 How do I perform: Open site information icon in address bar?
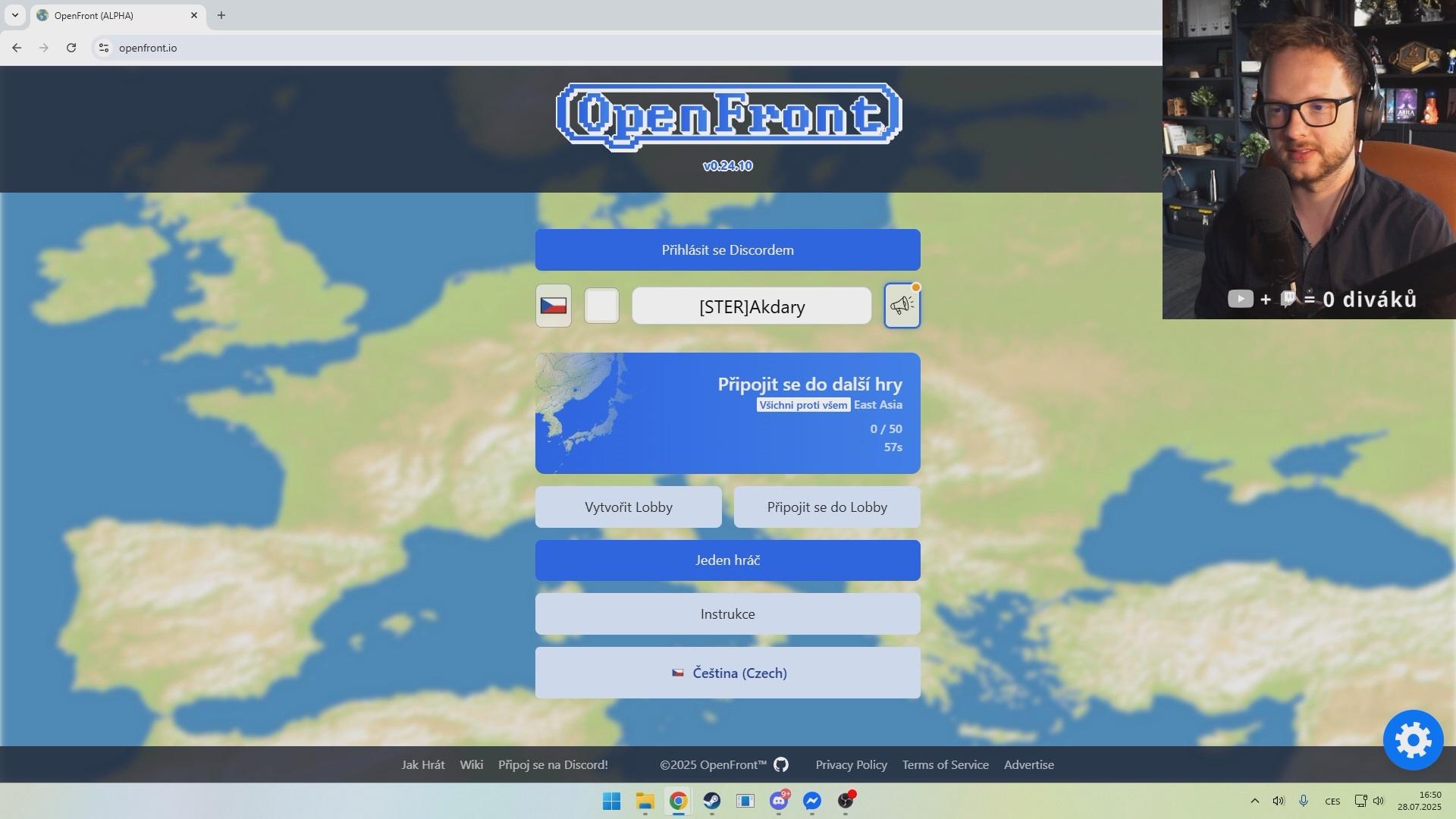click(104, 48)
